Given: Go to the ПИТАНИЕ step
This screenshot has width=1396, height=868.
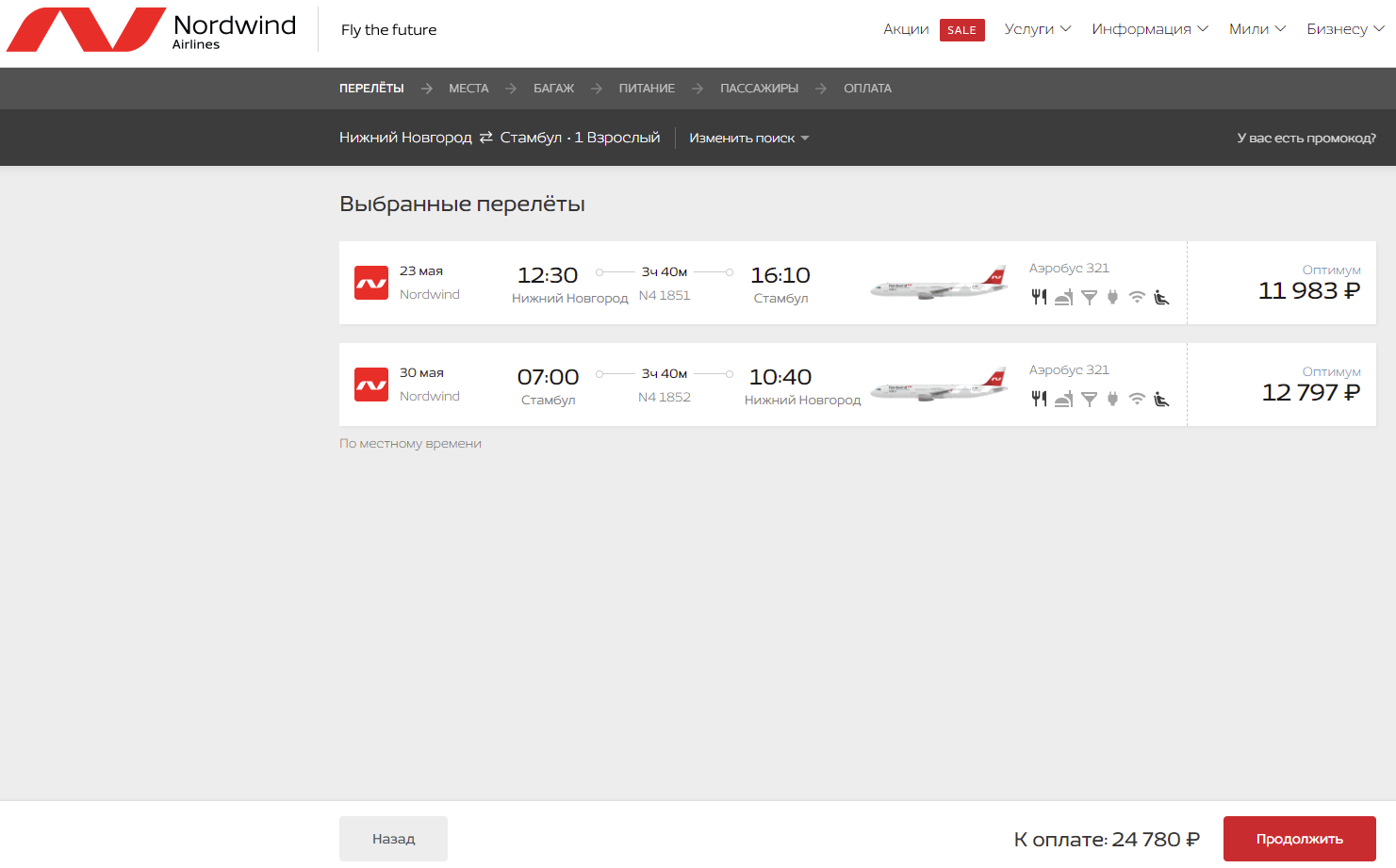Looking at the screenshot, I should (x=647, y=89).
